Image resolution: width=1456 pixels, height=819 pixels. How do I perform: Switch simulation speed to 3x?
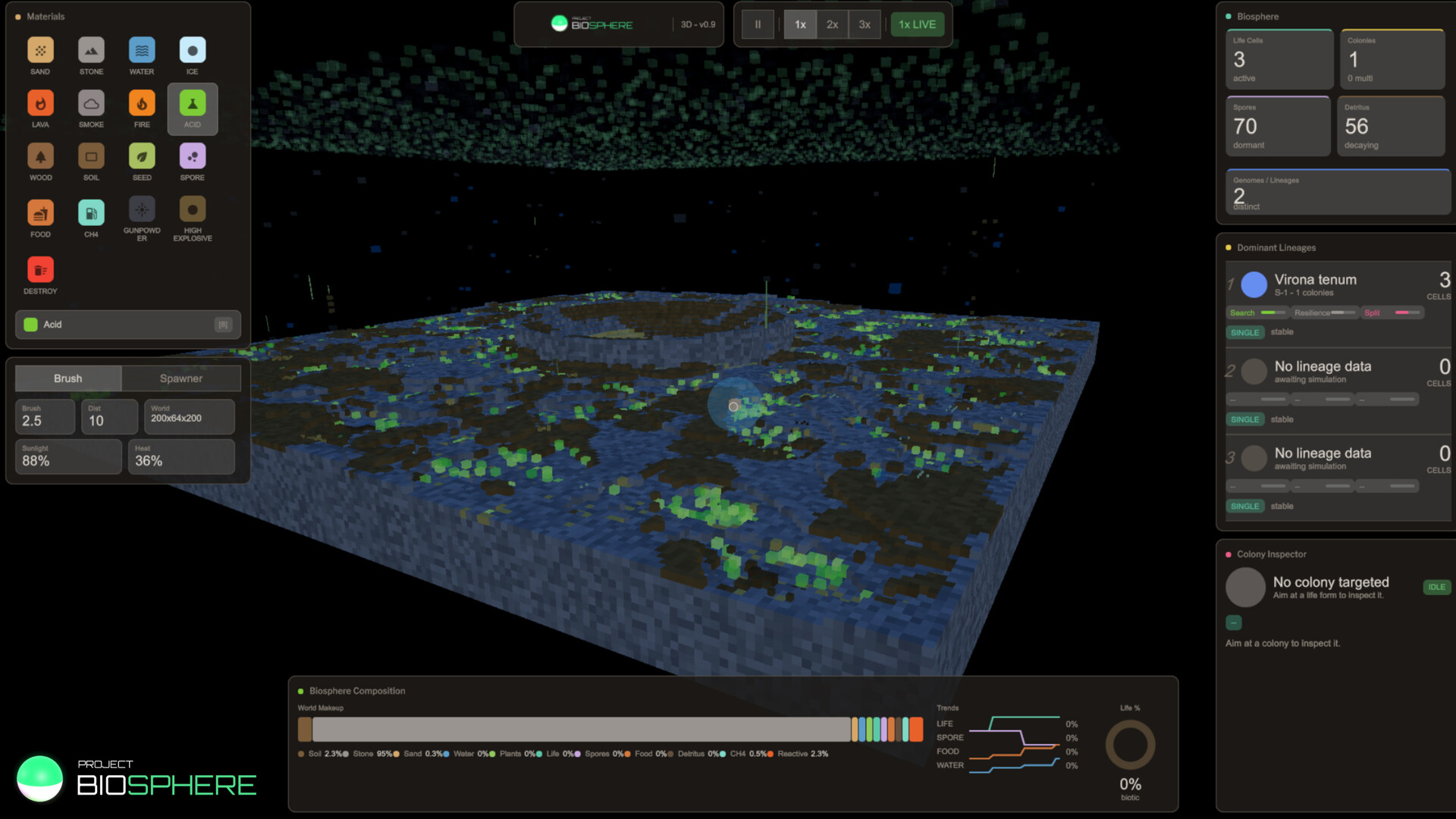pos(864,24)
